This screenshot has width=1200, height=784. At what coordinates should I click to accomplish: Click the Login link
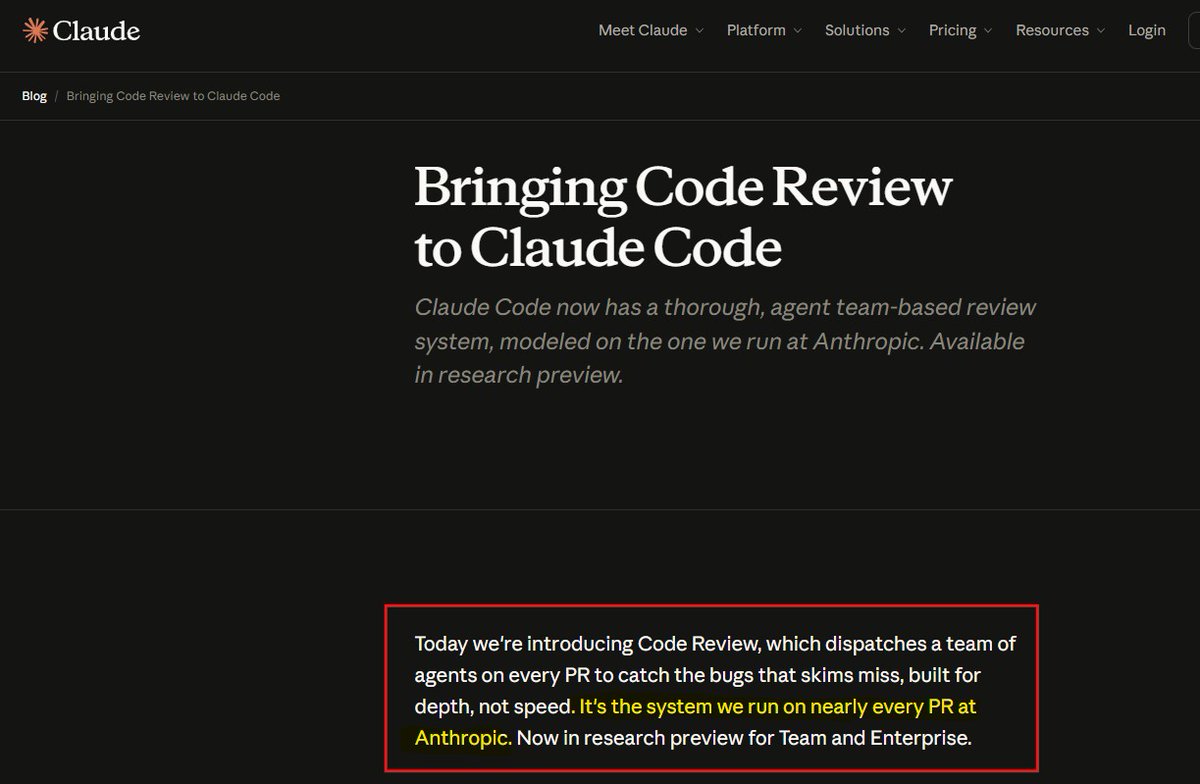pyautogui.click(x=1147, y=30)
